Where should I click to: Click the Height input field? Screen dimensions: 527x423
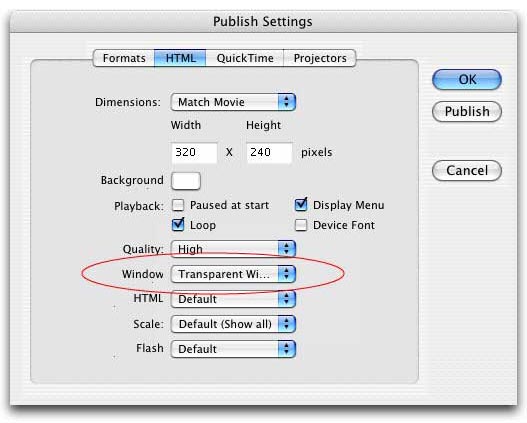tap(269, 153)
